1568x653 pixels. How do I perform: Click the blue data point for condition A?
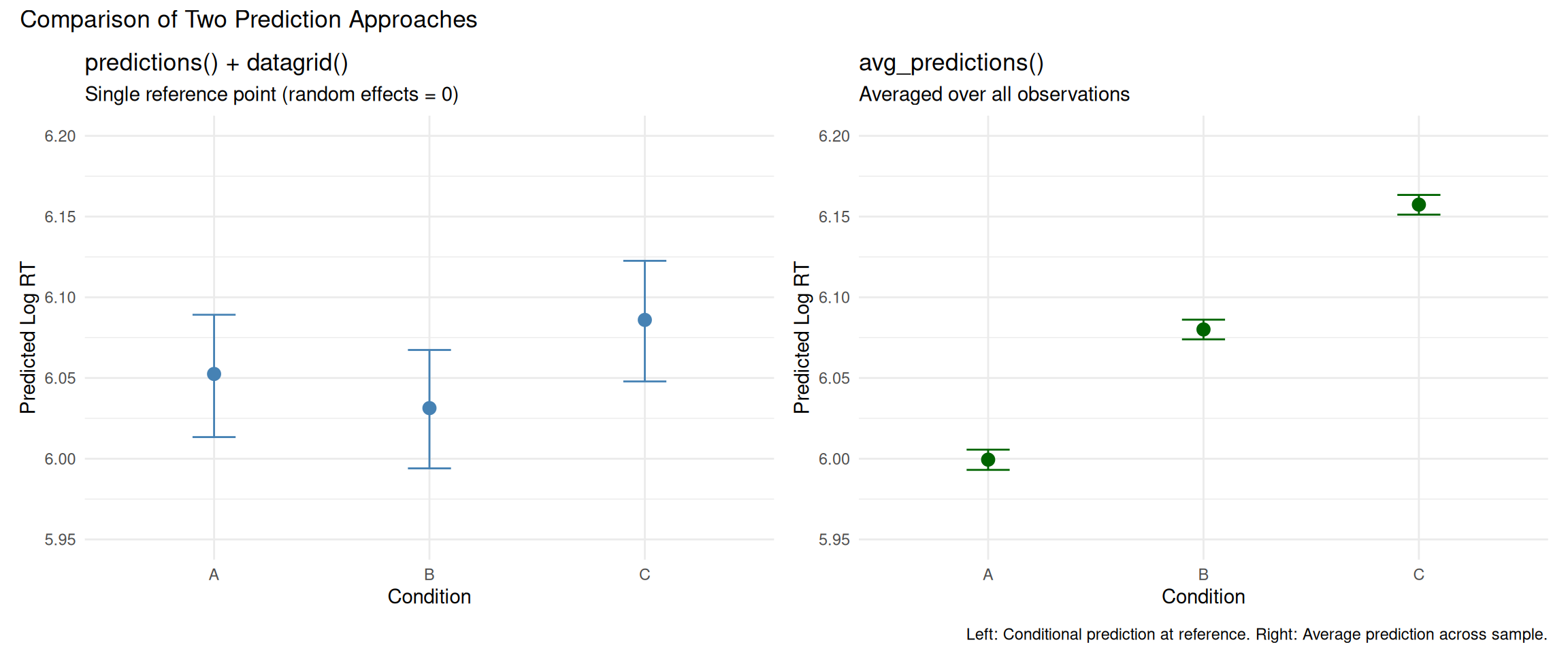pyautogui.click(x=214, y=374)
